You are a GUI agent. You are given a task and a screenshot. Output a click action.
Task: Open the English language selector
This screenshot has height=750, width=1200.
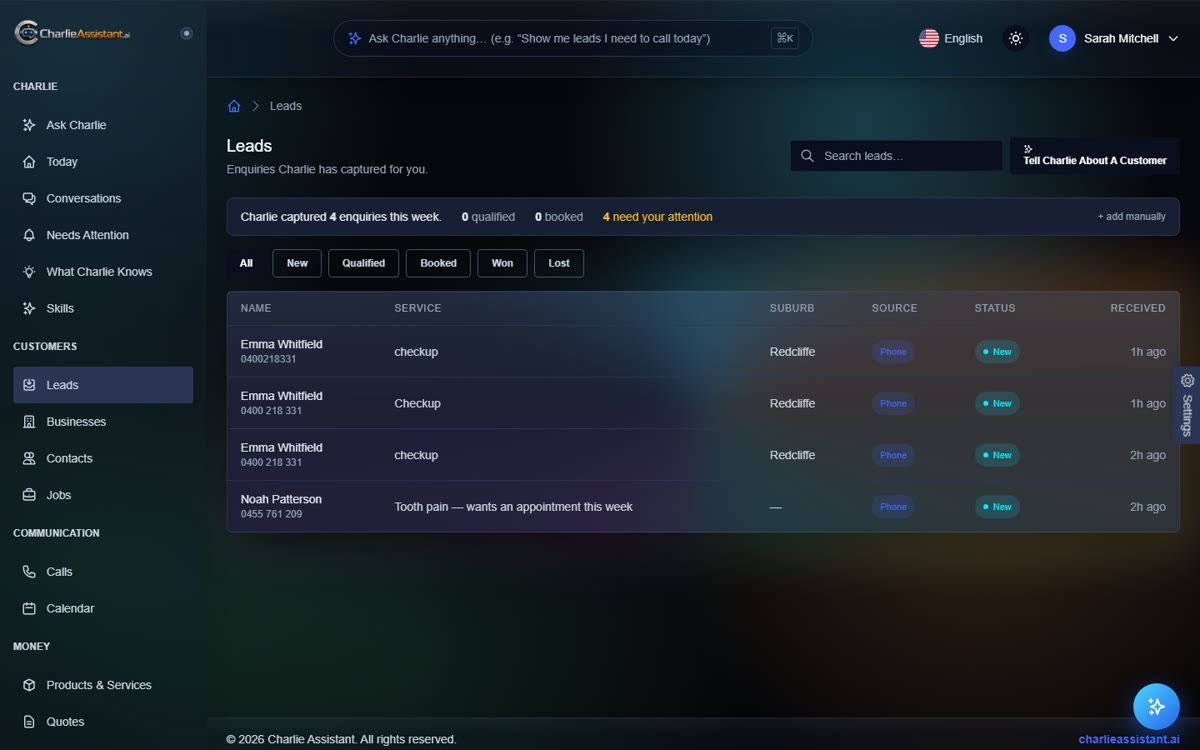click(951, 38)
